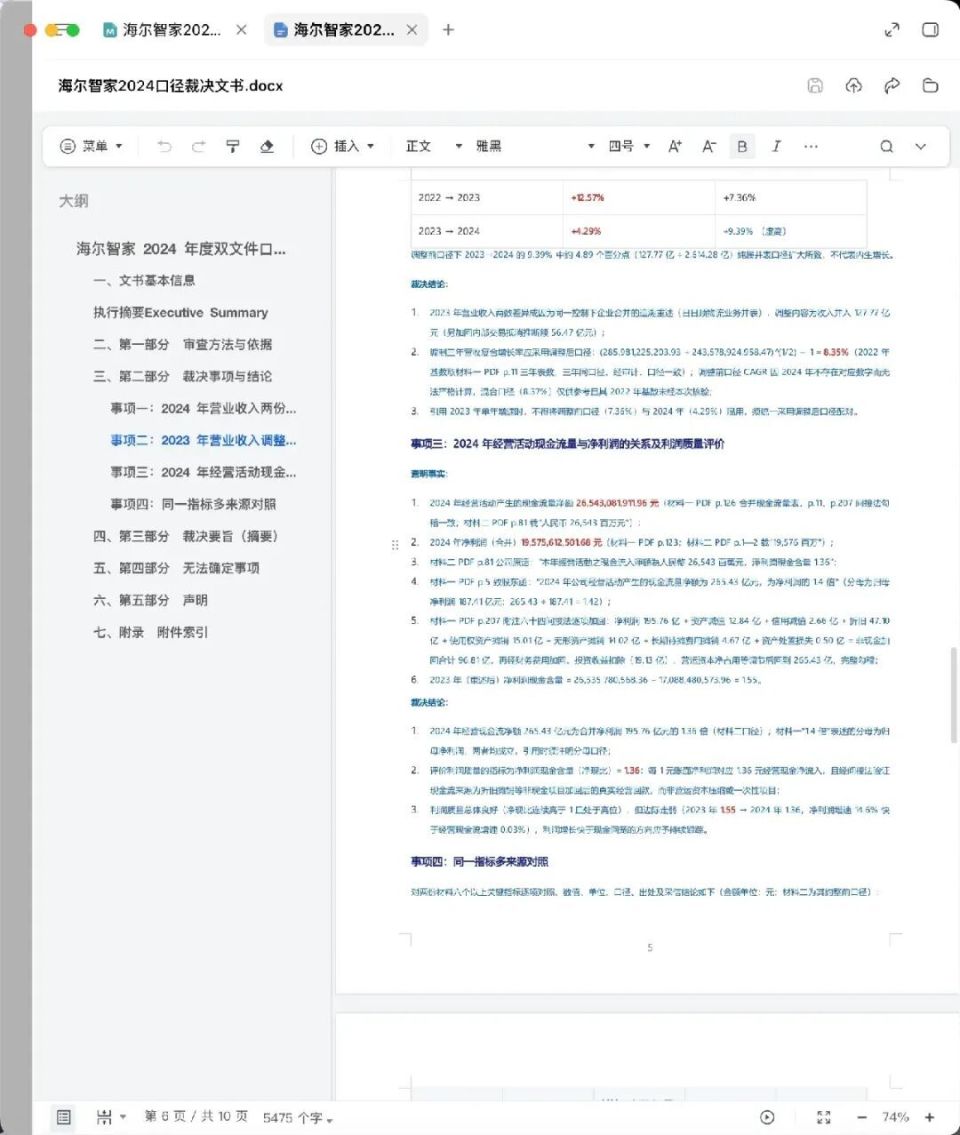Toggle outline panel icon in status bar
Viewport: 960px width, 1135px height.
click(64, 1117)
